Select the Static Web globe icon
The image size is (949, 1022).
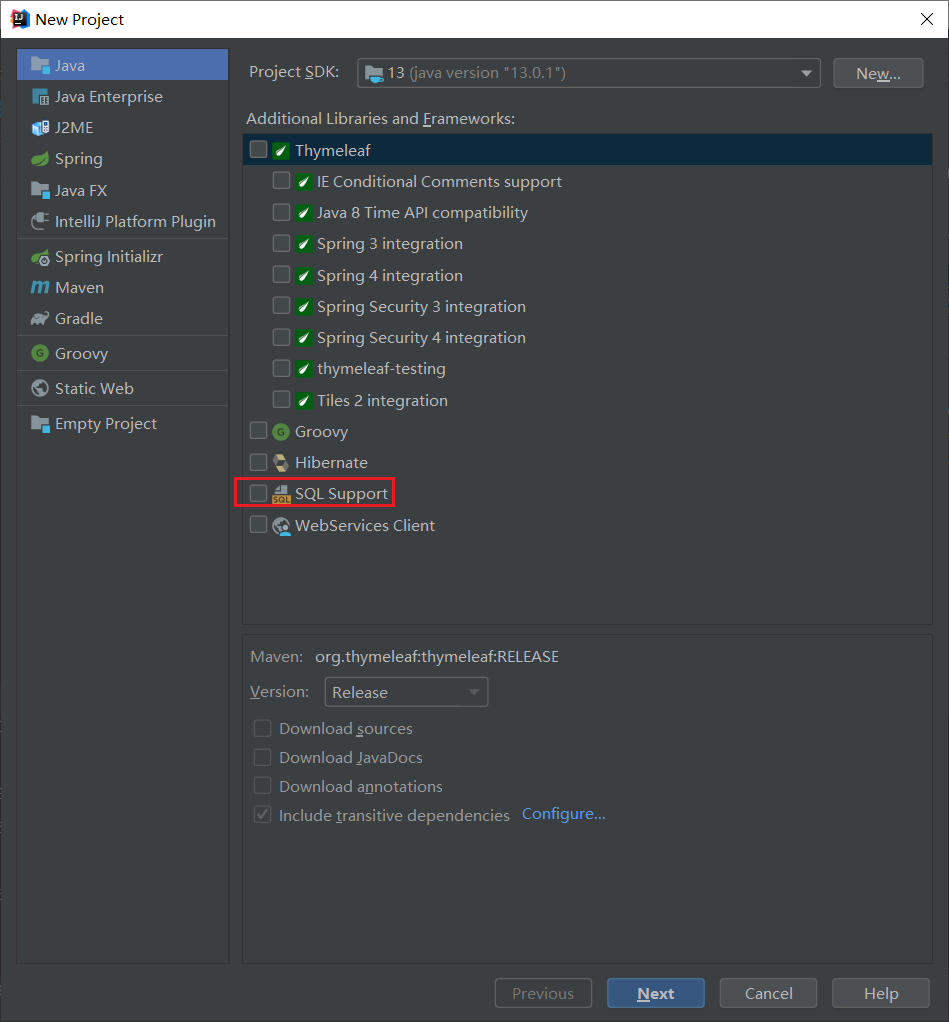point(40,388)
